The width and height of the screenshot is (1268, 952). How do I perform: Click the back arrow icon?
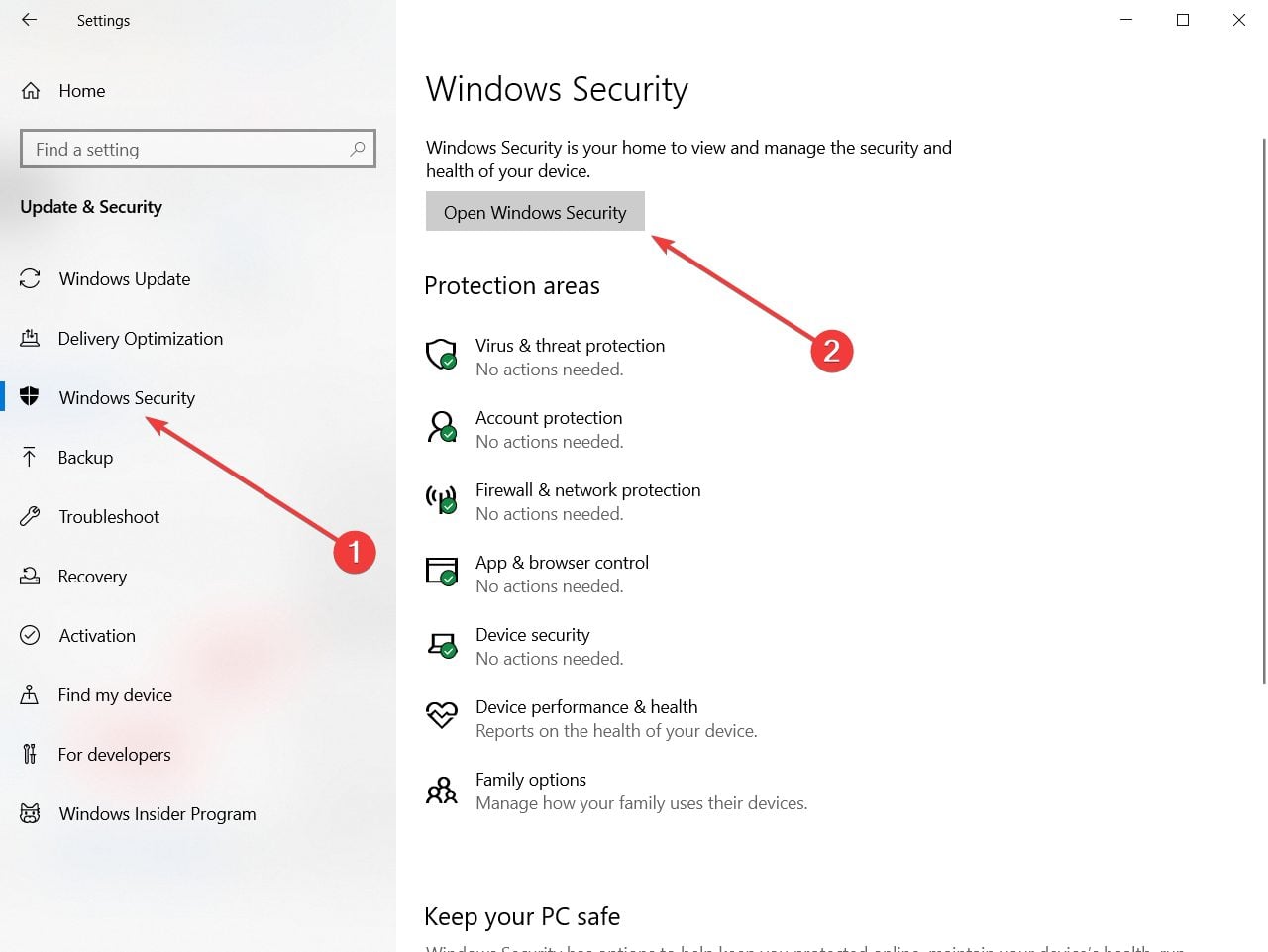[29, 20]
